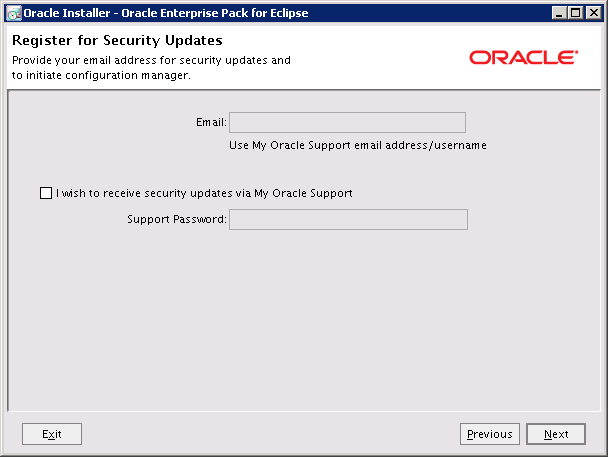The width and height of the screenshot is (608, 457).
Task: Click the My Oracle Support email hint text
Action: [357, 146]
